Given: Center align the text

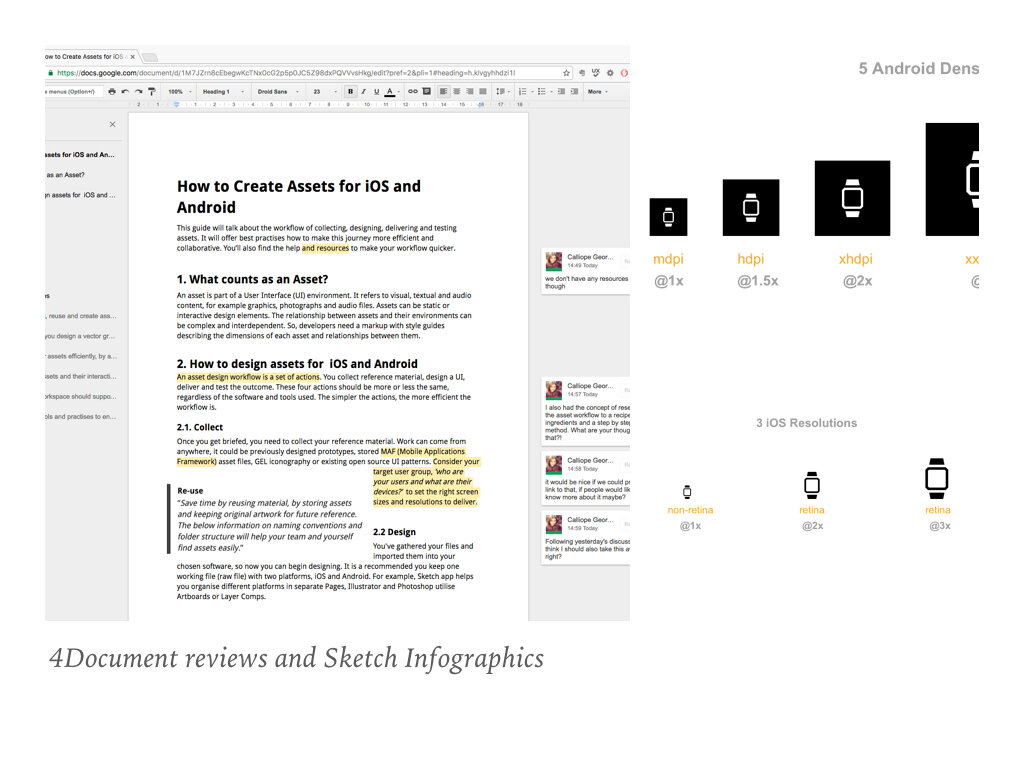Looking at the screenshot, I should coord(456,91).
